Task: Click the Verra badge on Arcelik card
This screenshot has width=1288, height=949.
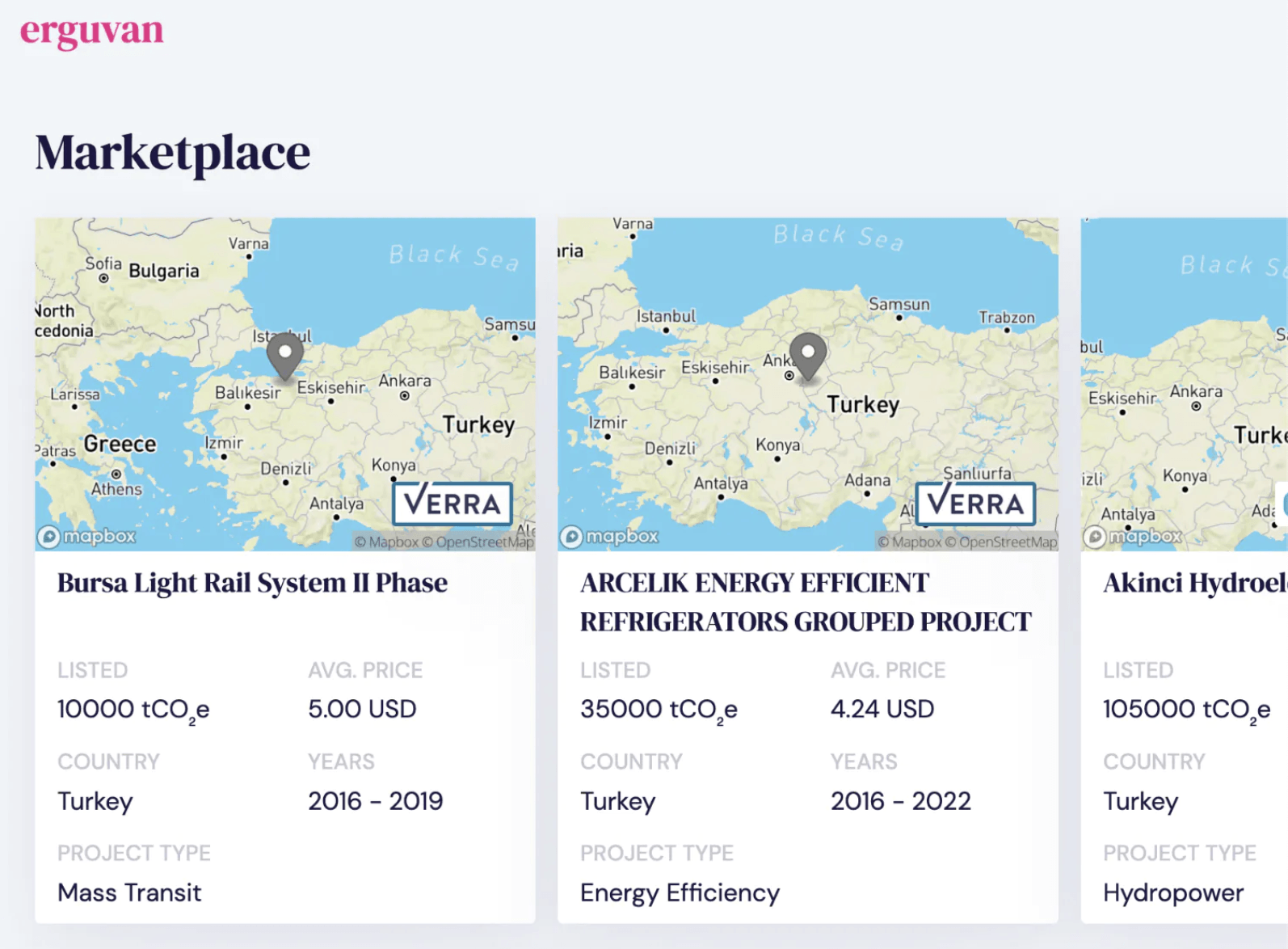Action: (975, 504)
